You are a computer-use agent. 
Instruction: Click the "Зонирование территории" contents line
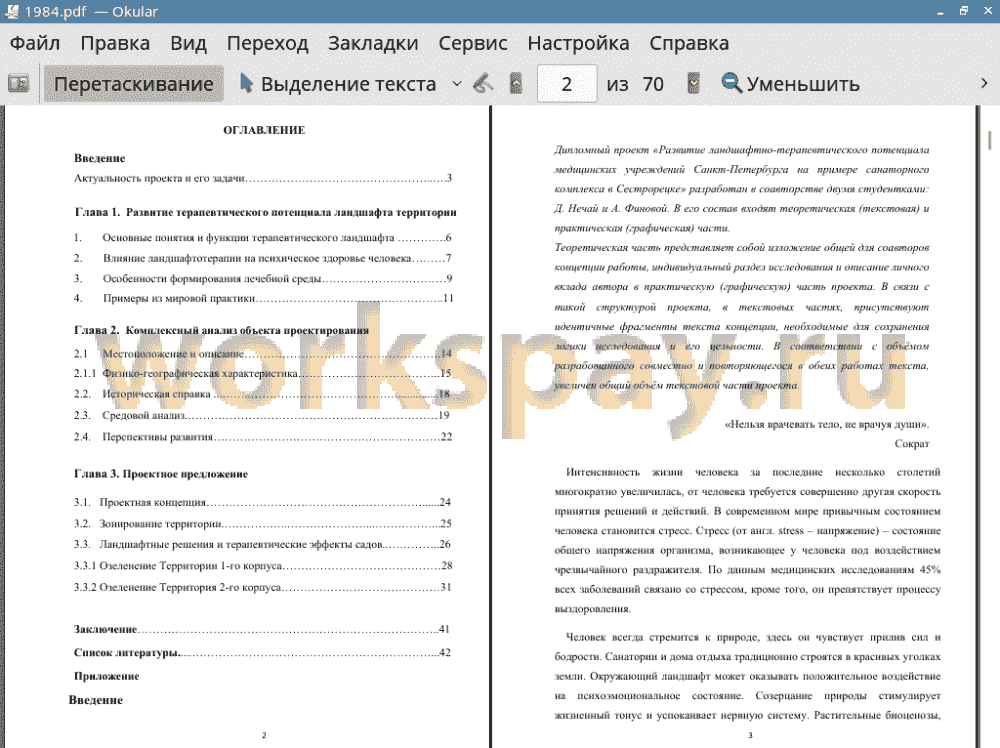pos(262,524)
